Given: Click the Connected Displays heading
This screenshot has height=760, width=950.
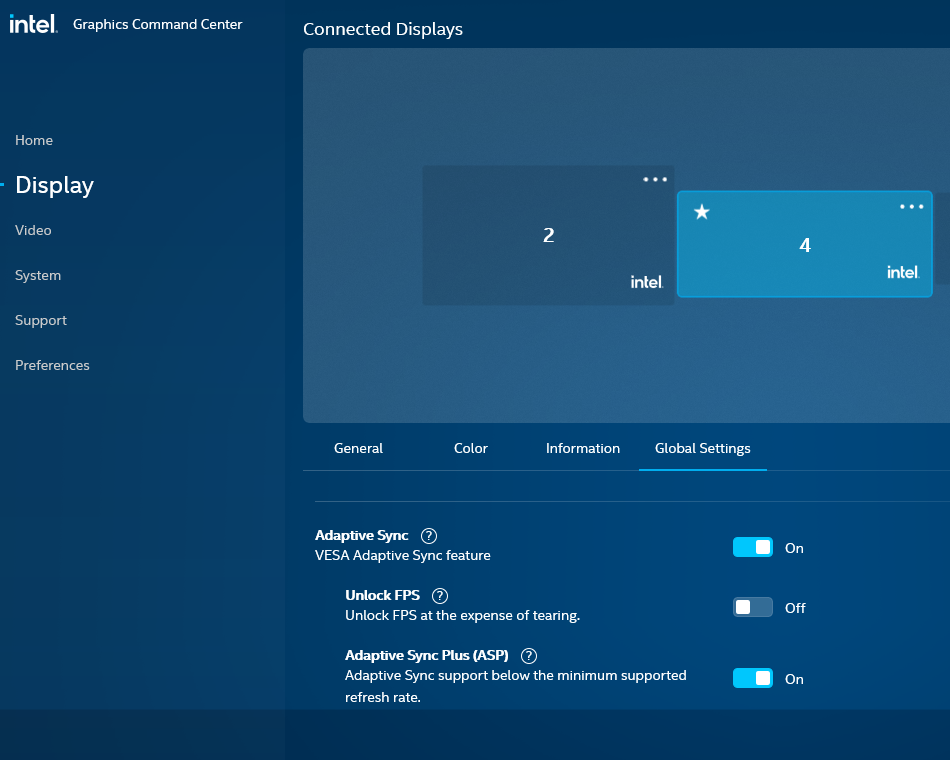Looking at the screenshot, I should (383, 29).
